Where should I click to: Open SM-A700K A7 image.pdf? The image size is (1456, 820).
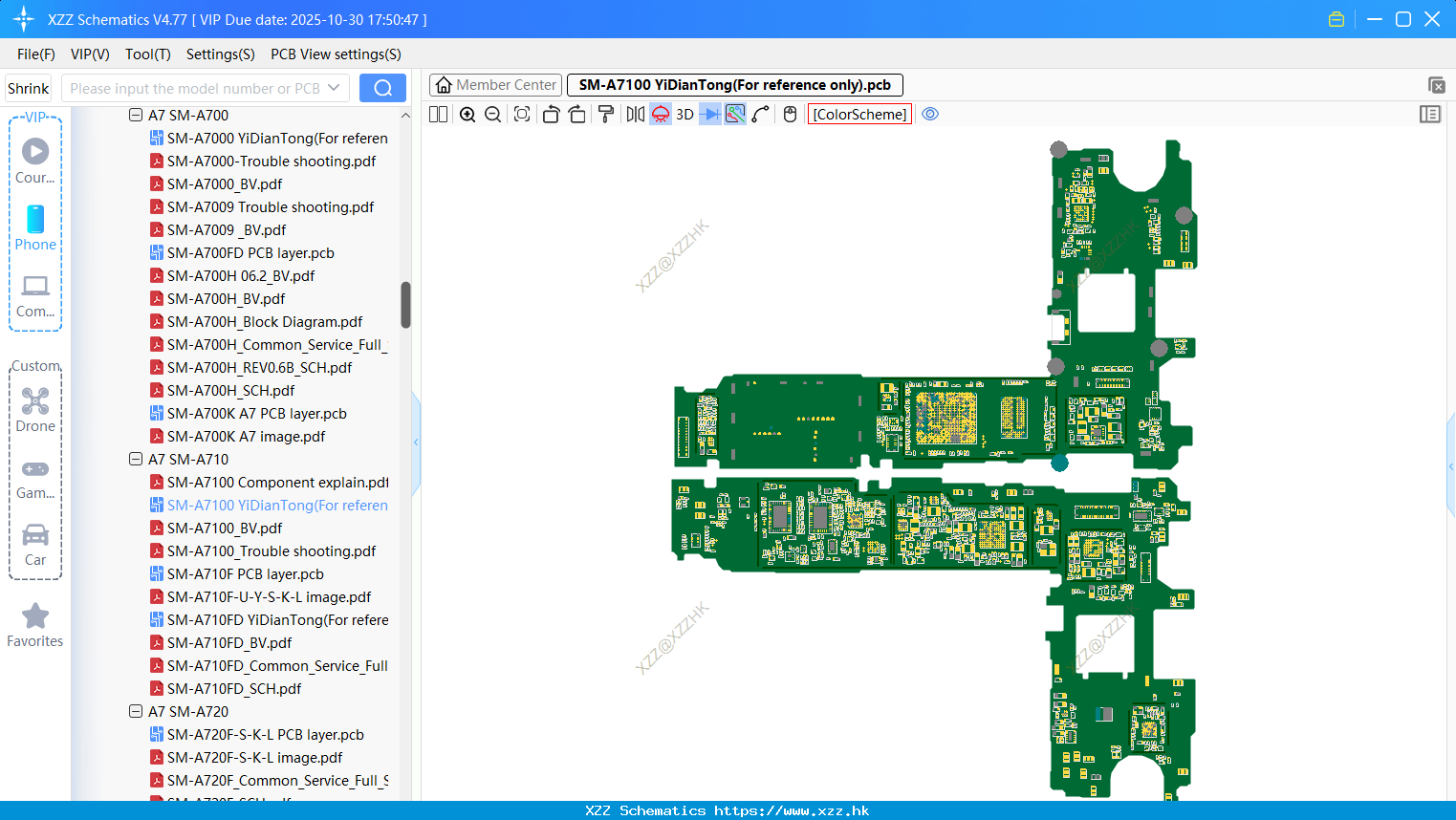246,436
